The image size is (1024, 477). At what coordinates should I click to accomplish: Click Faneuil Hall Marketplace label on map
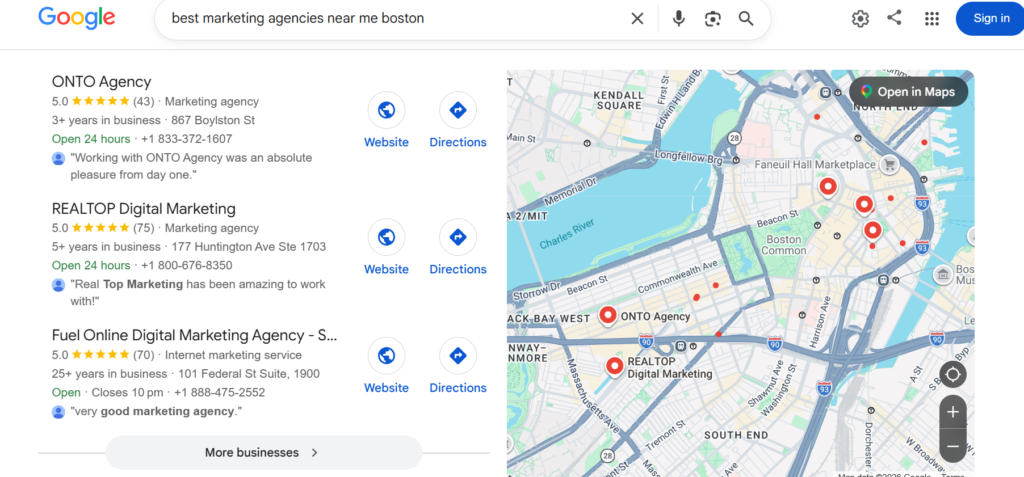point(814,165)
